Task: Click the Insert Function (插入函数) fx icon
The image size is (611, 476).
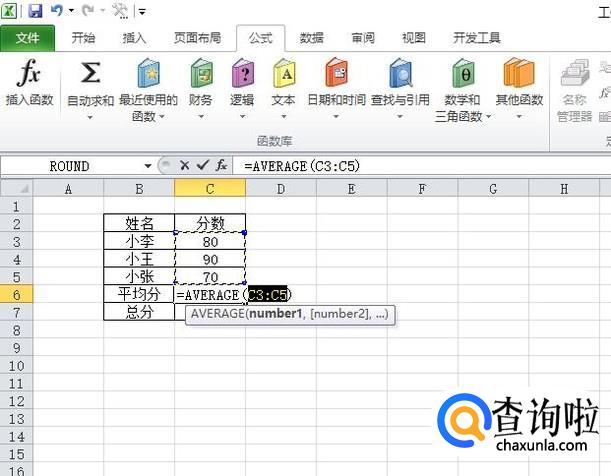Action: pyautogui.click(x=29, y=73)
